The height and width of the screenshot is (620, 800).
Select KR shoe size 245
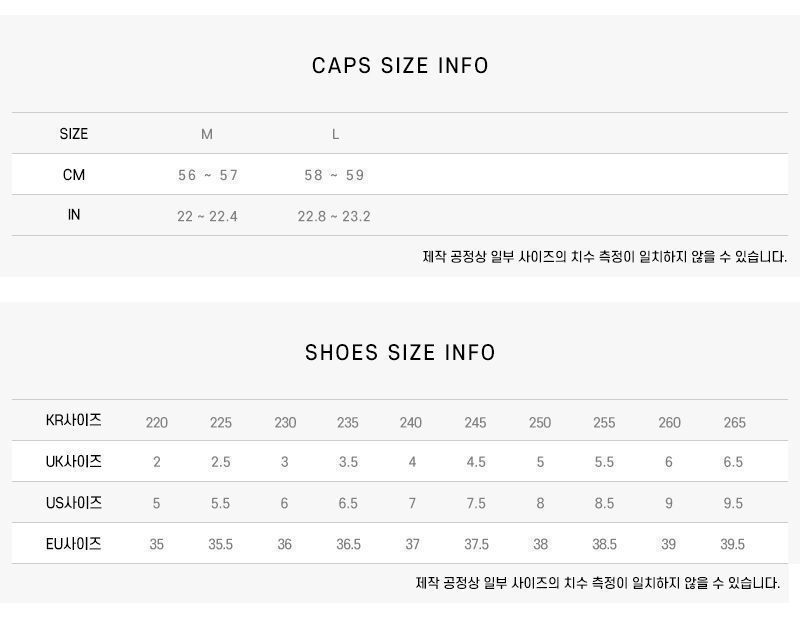tap(475, 422)
